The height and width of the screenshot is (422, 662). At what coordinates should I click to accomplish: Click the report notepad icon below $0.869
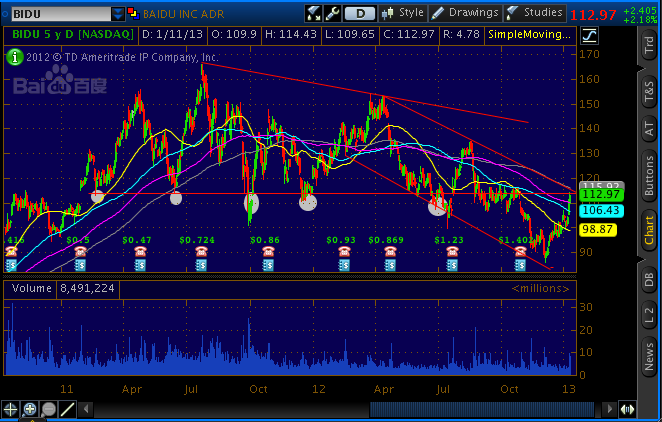pos(390,265)
